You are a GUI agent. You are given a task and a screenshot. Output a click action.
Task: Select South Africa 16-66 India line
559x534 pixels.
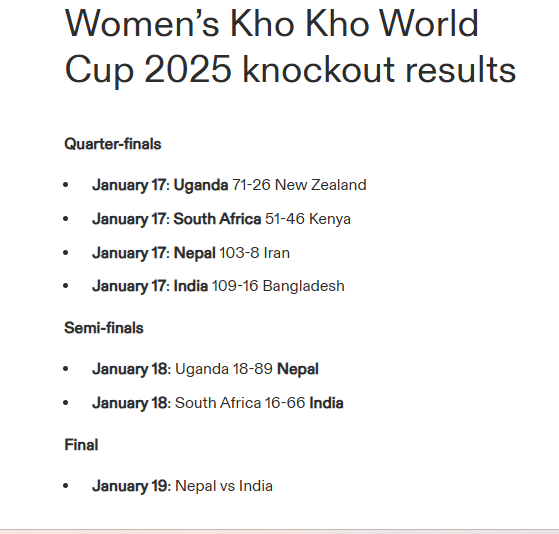coord(217,403)
